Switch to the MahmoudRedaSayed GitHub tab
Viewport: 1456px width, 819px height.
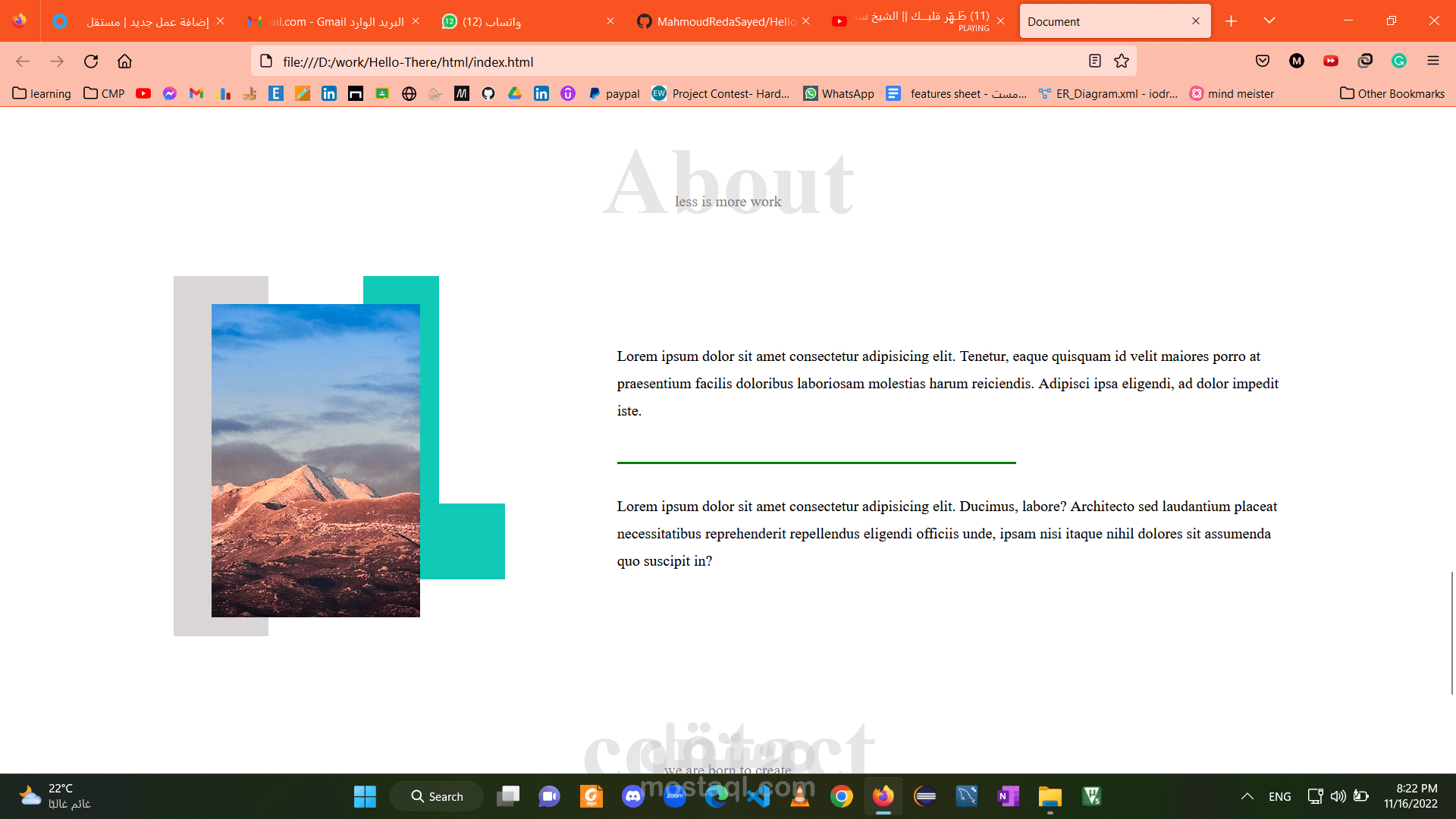click(x=725, y=21)
